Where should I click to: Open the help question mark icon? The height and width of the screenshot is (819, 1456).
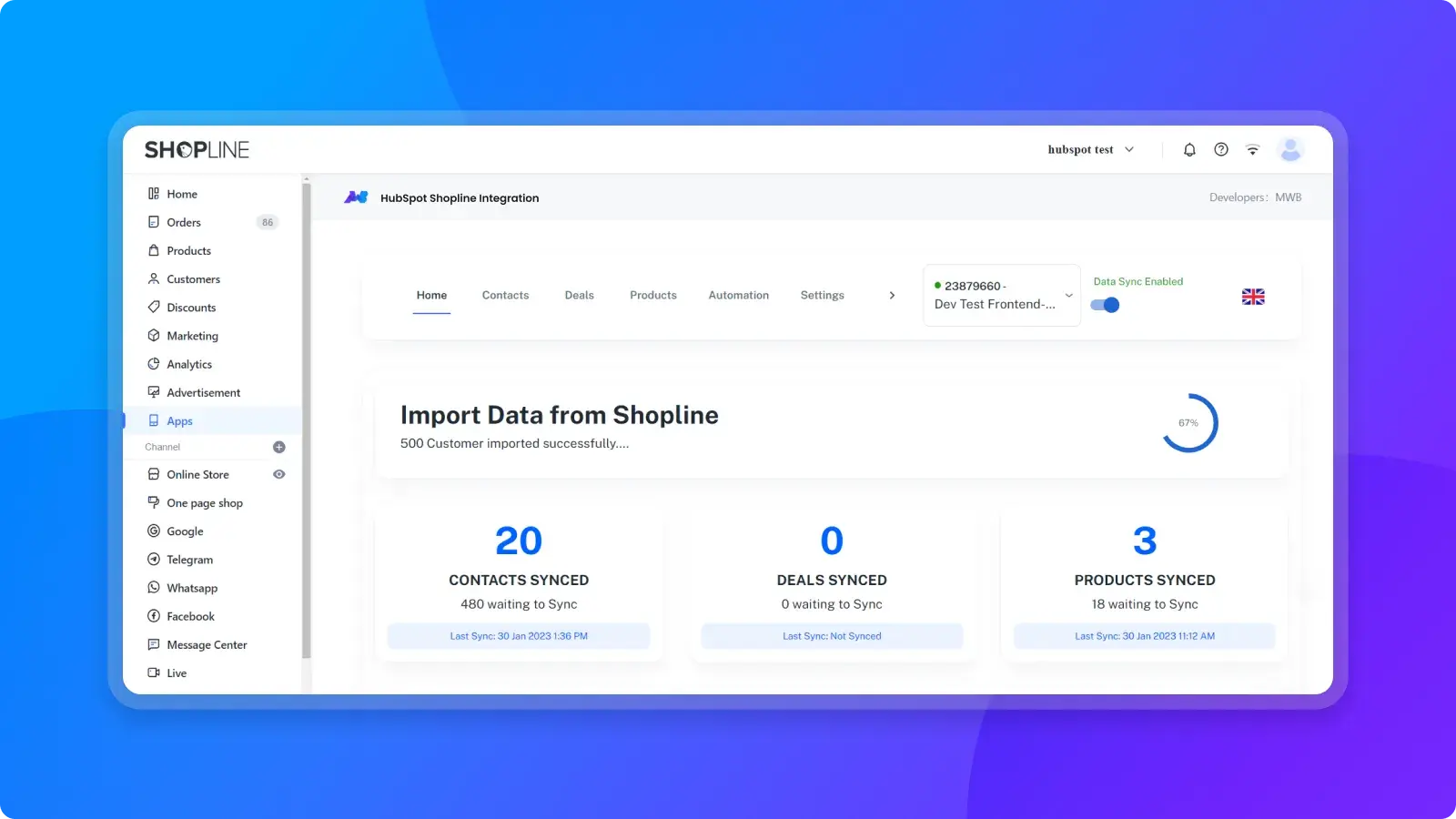click(1221, 150)
